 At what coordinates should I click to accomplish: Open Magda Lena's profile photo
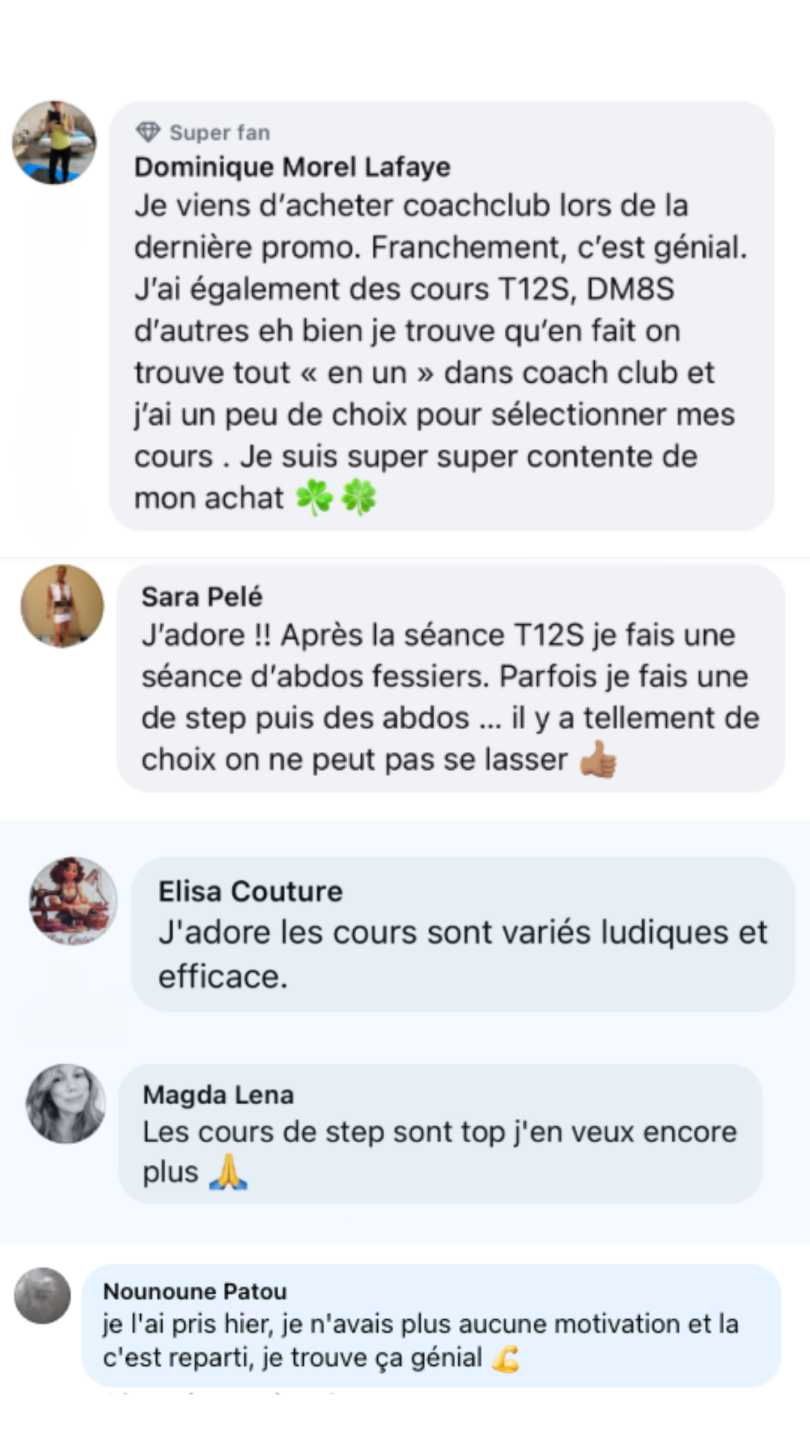pos(65,1104)
